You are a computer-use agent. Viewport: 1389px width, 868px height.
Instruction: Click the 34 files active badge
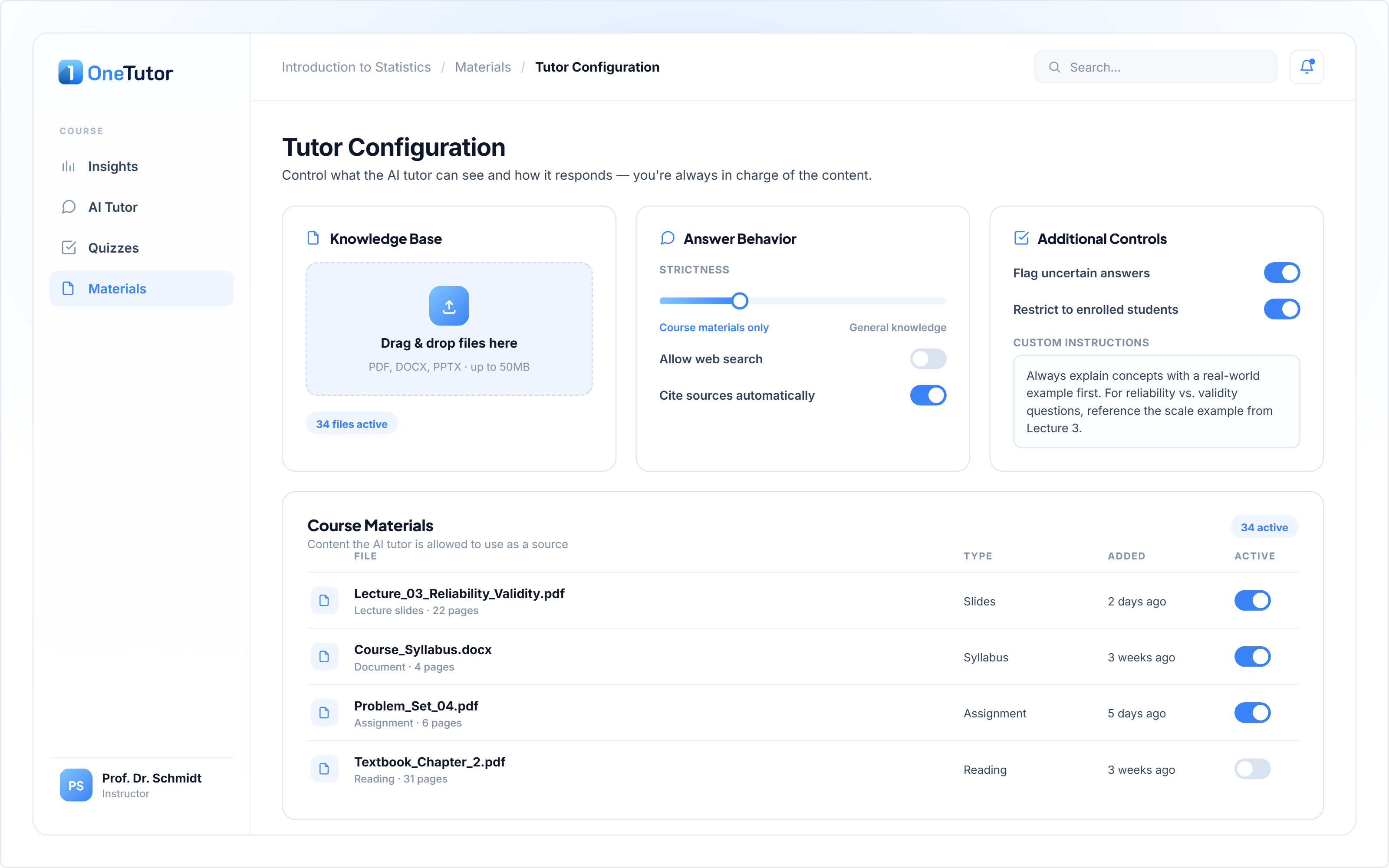(x=351, y=424)
